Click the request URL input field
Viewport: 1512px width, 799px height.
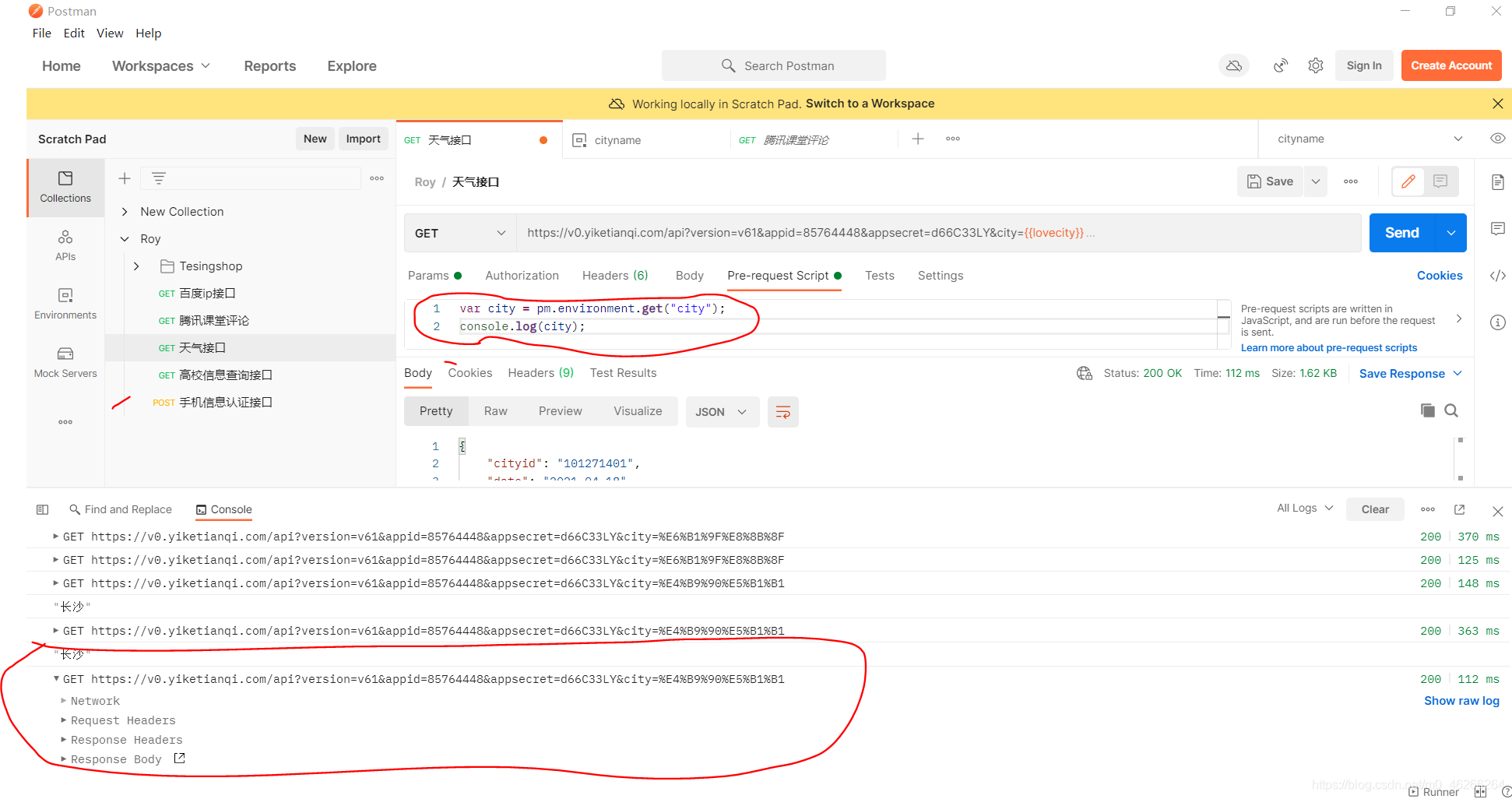[938, 233]
